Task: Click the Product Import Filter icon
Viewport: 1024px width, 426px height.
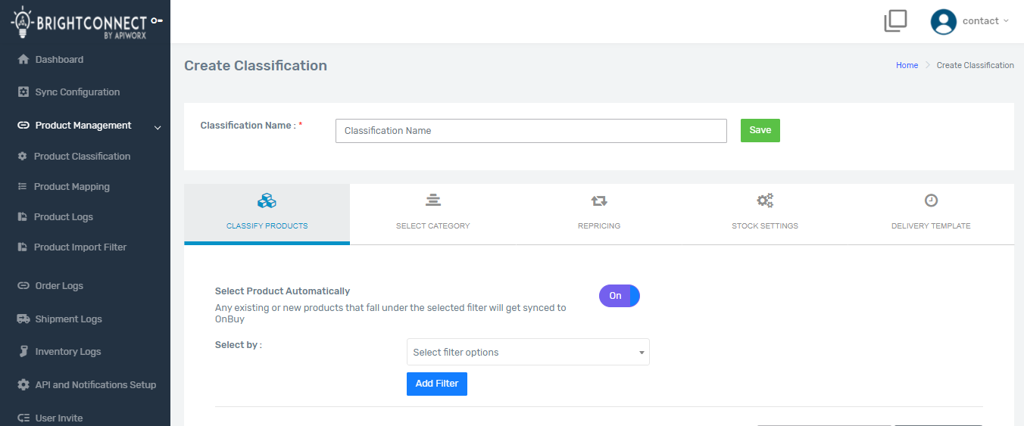Action: click(x=22, y=247)
